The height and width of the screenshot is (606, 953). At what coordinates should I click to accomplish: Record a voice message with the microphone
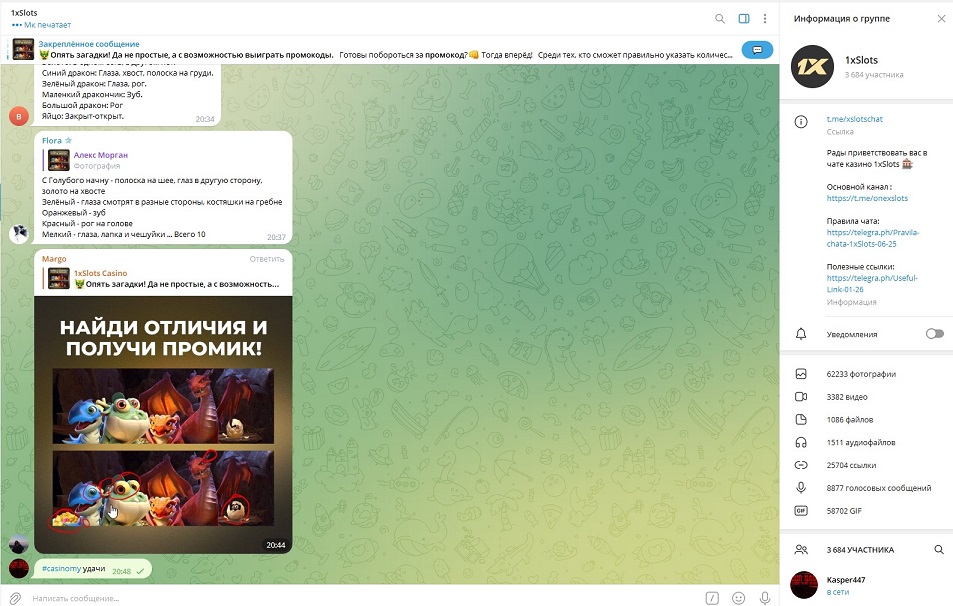point(765,598)
